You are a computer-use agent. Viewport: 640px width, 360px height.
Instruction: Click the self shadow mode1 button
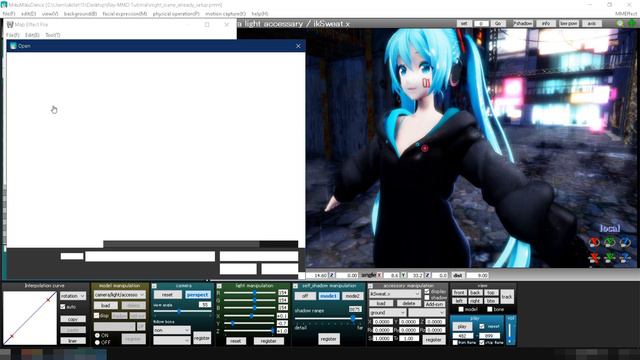[x=329, y=296]
